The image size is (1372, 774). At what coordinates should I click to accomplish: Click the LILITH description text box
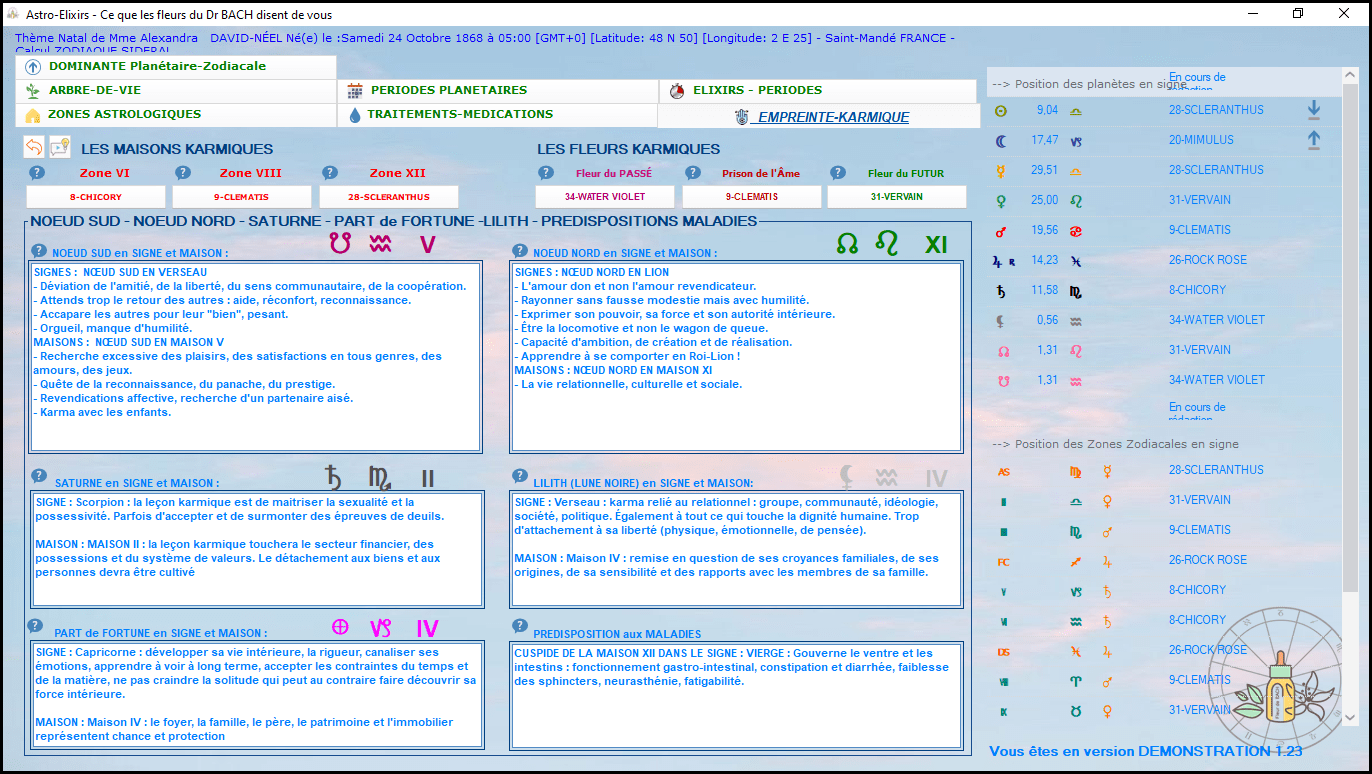(x=736, y=549)
